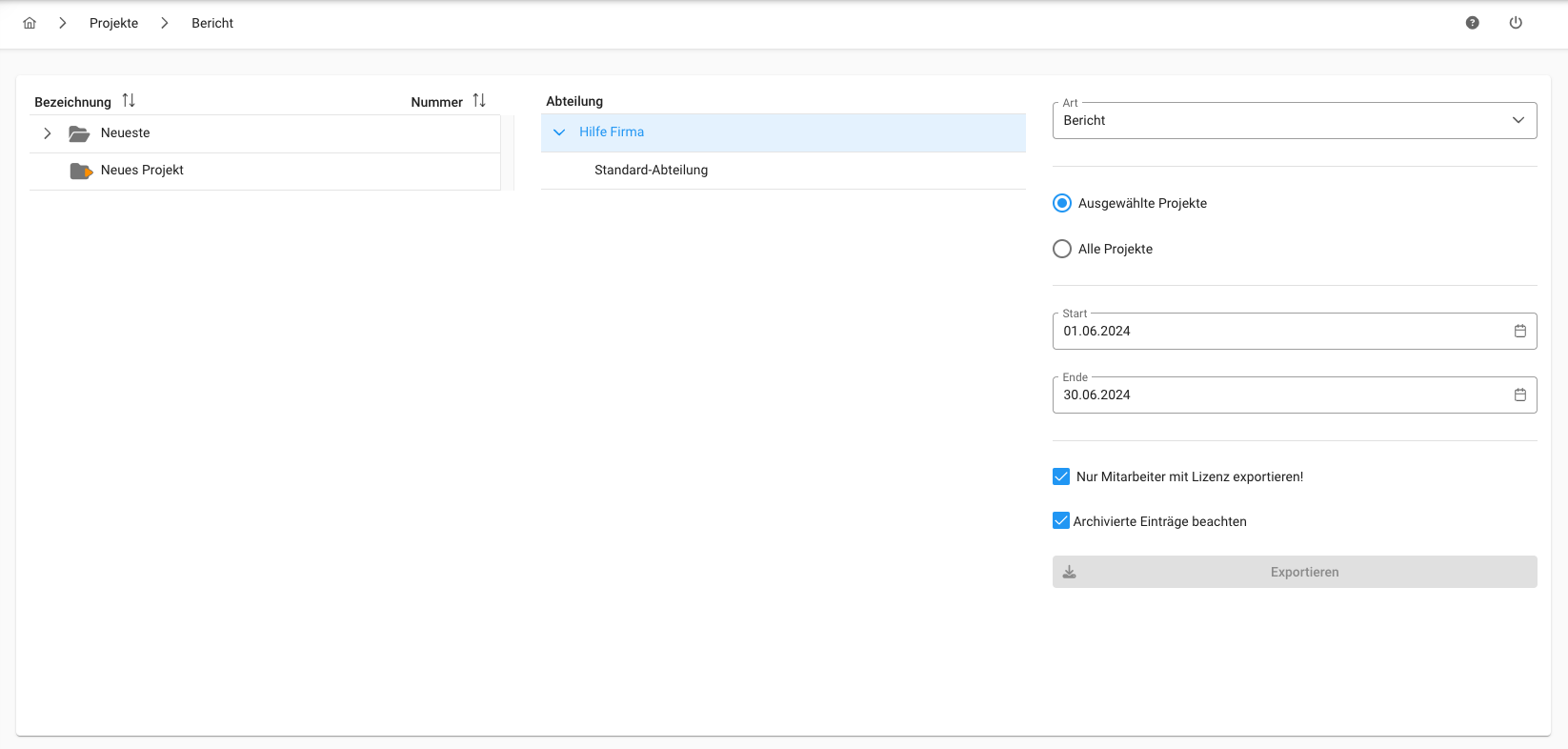Select Hilfe Firma department row
The height and width of the screenshot is (749, 1568).
pyautogui.click(x=783, y=132)
